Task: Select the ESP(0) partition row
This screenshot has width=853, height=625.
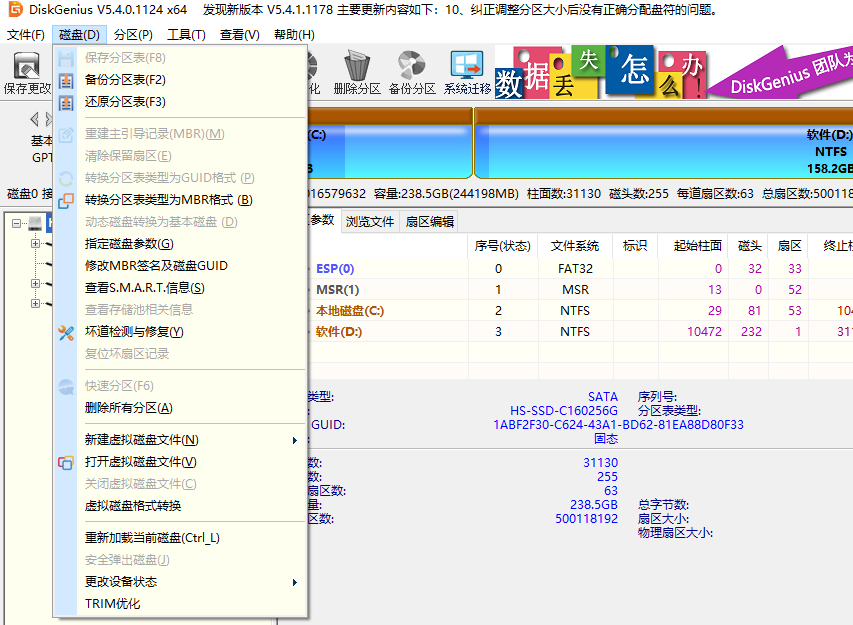Action: click(335, 269)
